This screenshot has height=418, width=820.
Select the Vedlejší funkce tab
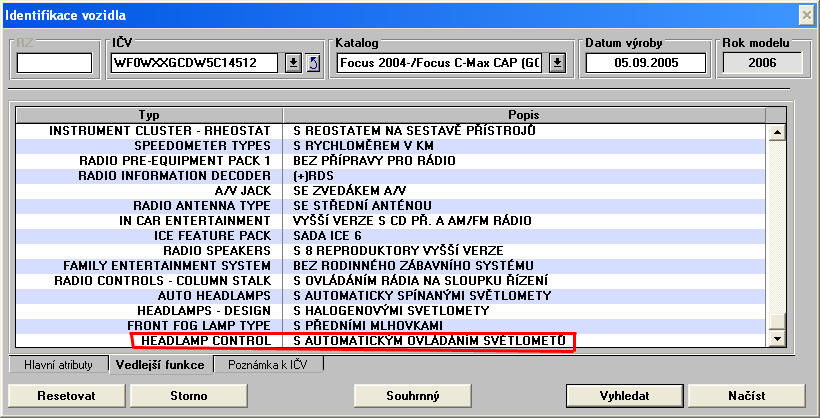pos(160,365)
